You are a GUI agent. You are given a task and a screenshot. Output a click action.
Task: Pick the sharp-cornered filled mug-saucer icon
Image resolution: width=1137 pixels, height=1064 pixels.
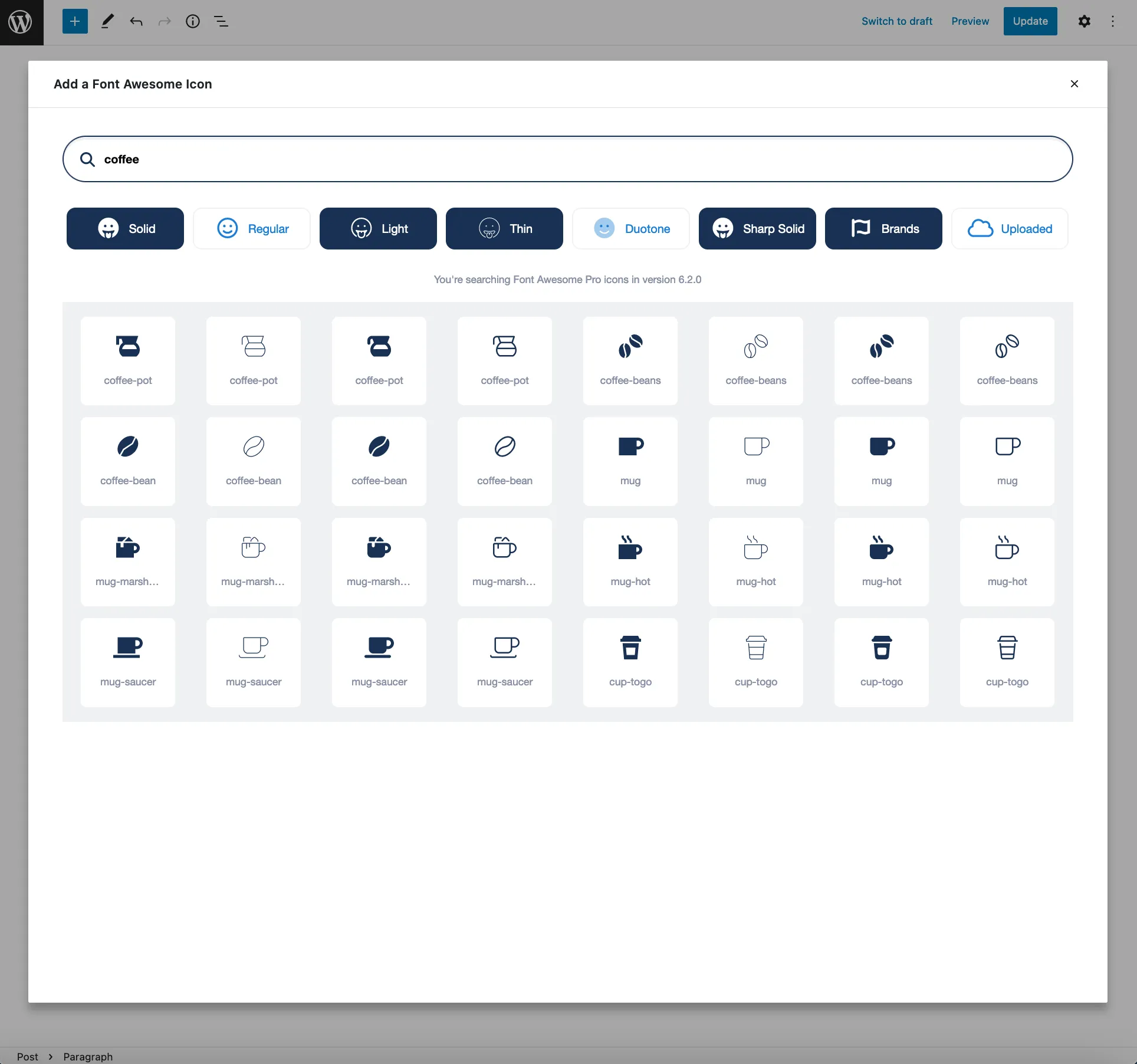coord(128,662)
